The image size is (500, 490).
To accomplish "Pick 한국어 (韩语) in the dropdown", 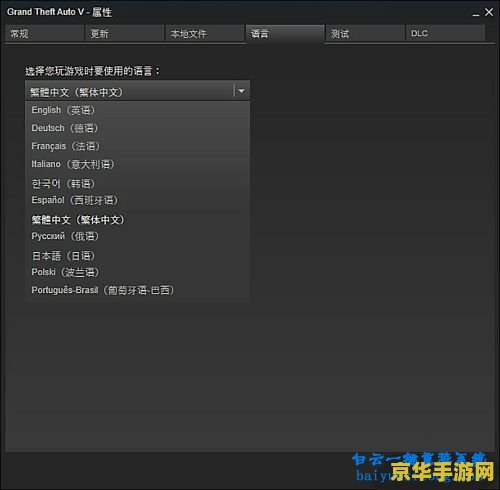I will pyautogui.click(x=137, y=184).
